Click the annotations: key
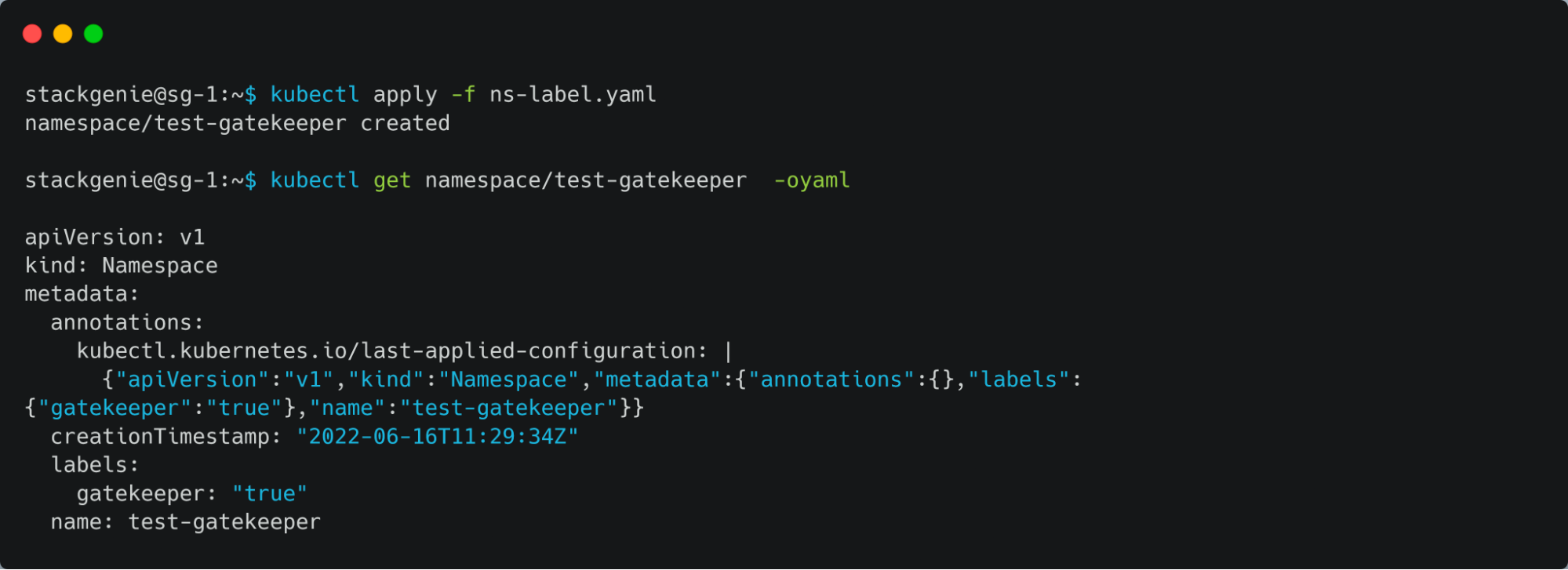Image resolution: width=1568 pixels, height=570 pixels. [127, 322]
